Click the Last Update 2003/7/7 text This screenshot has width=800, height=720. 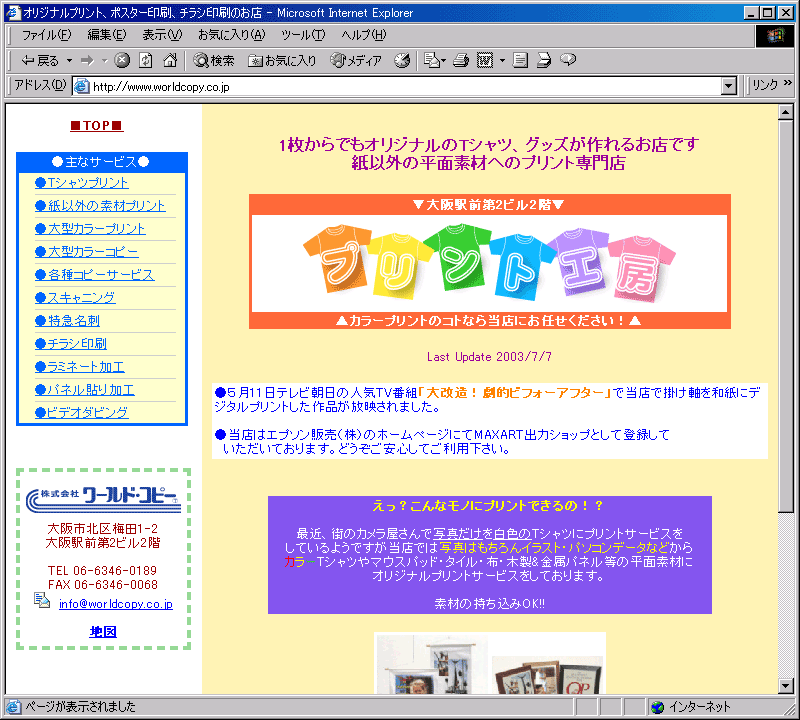tap(489, 357)
